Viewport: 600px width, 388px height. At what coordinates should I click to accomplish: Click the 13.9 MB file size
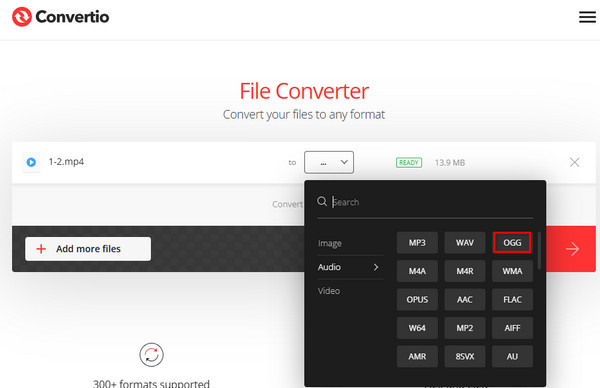click(x=450, y=163)
